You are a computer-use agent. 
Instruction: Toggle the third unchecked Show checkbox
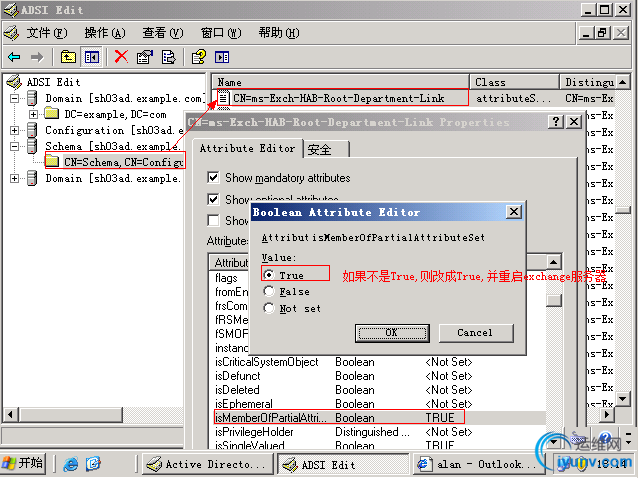click(x=213, y=220)
